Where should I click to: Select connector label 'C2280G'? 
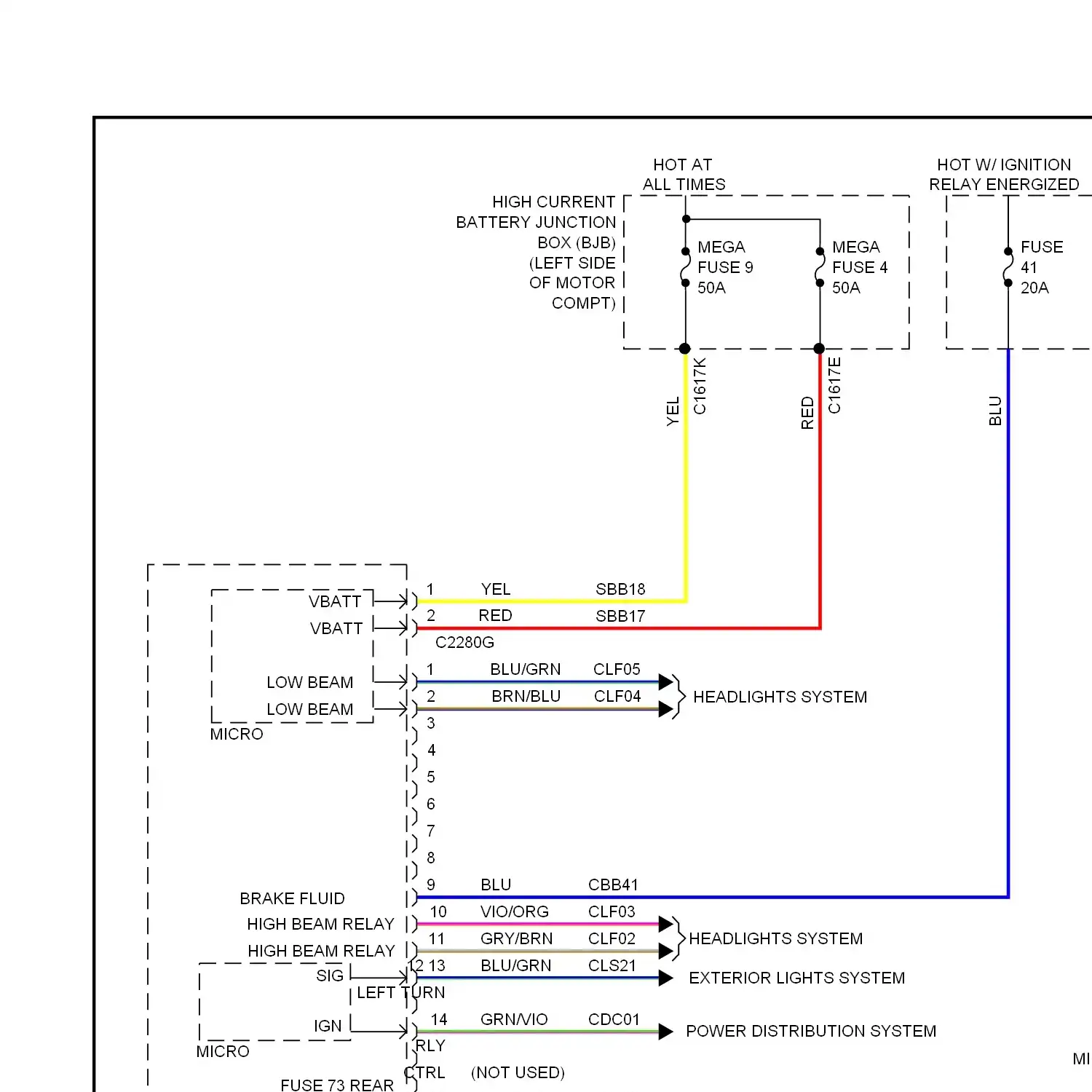[464, 642]
